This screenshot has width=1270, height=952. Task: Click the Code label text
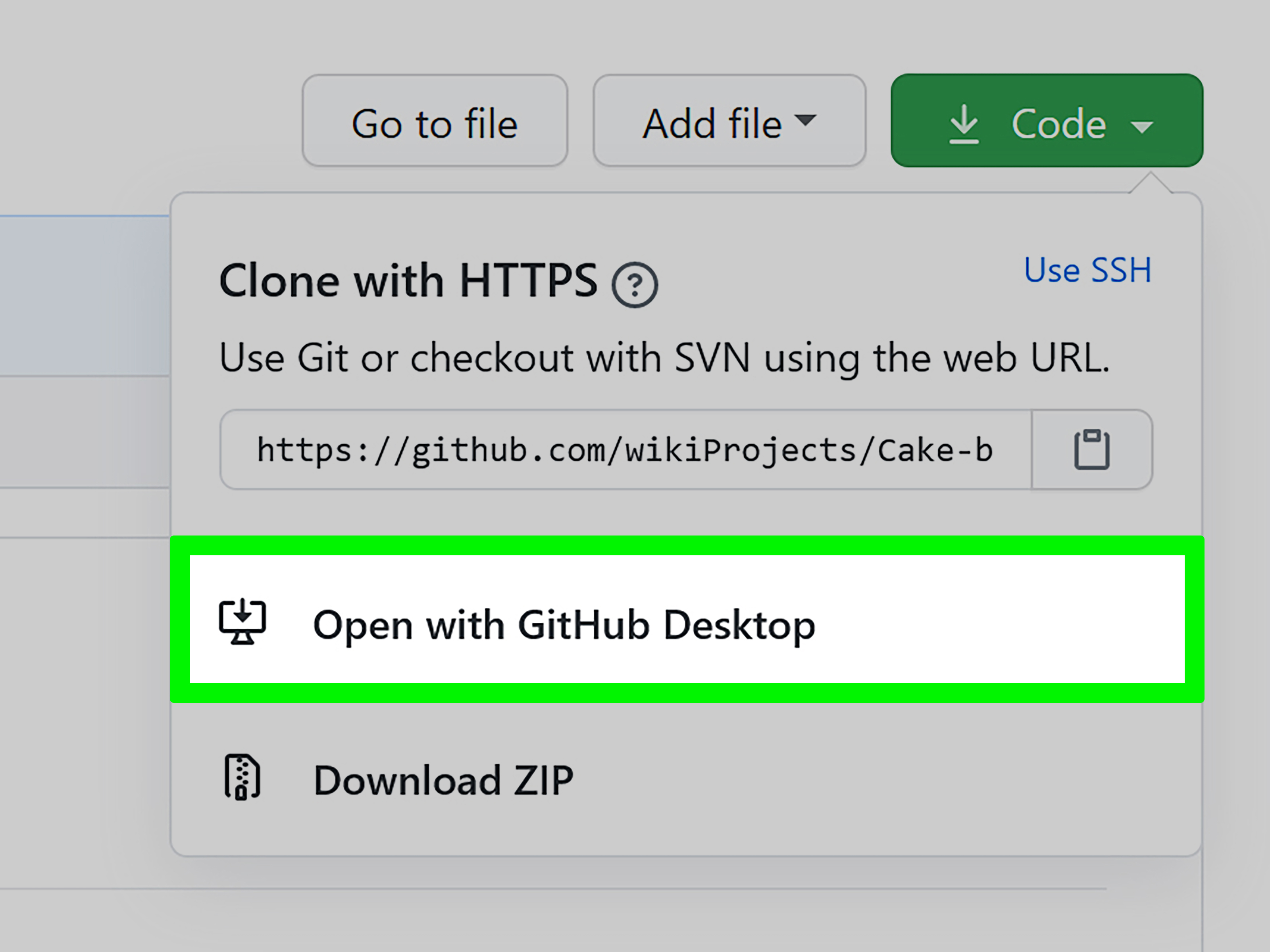[1059, 124]
